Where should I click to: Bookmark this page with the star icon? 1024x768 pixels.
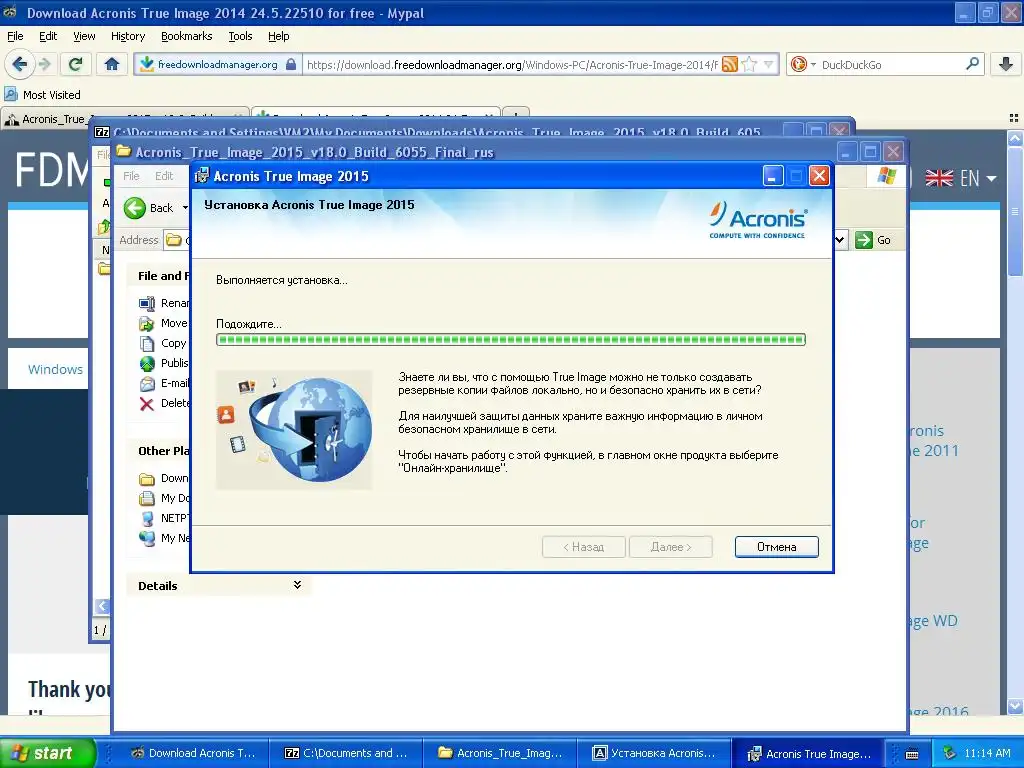tap(750, 64)
